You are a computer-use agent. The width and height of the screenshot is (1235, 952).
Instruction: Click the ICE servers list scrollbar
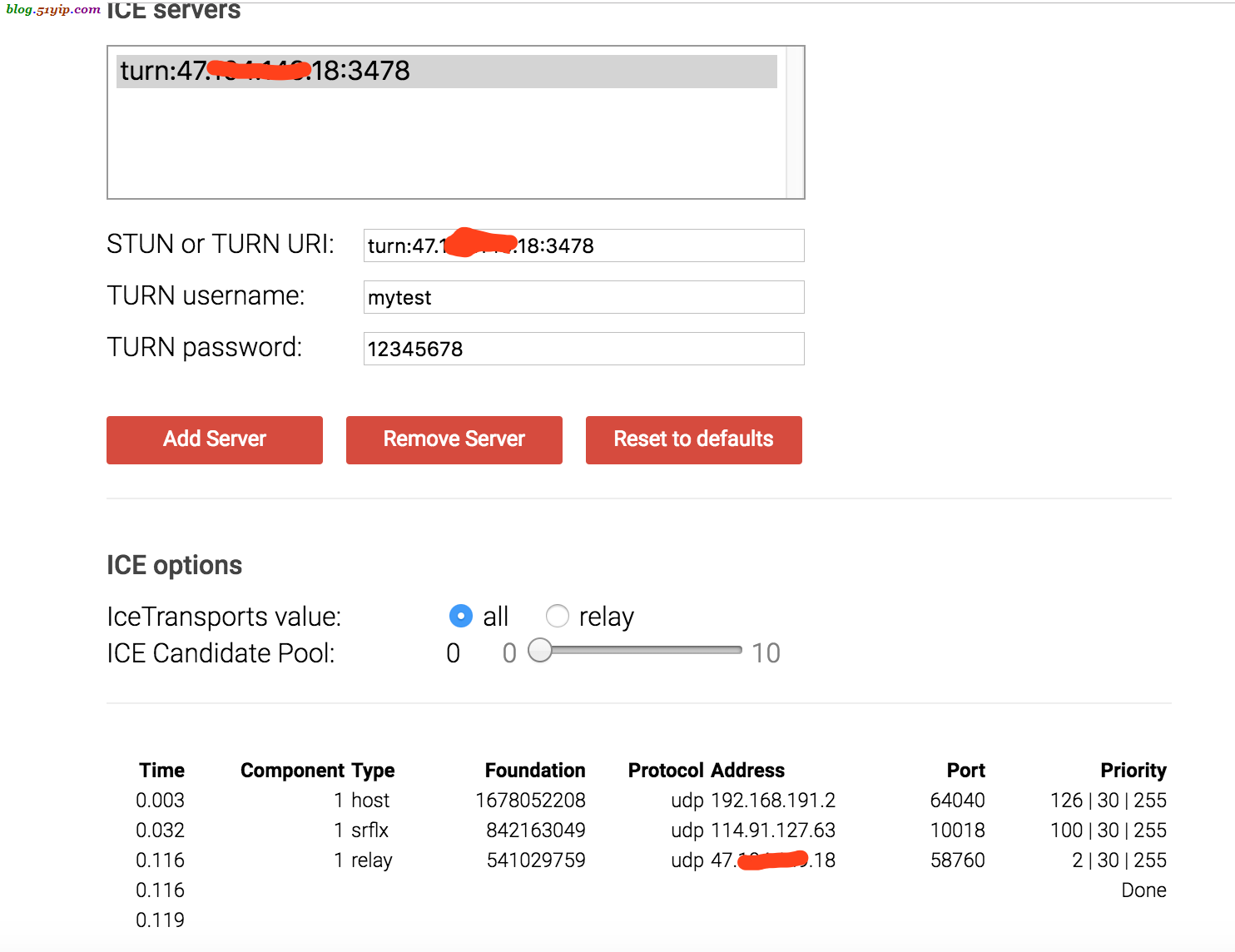point(795,122)
